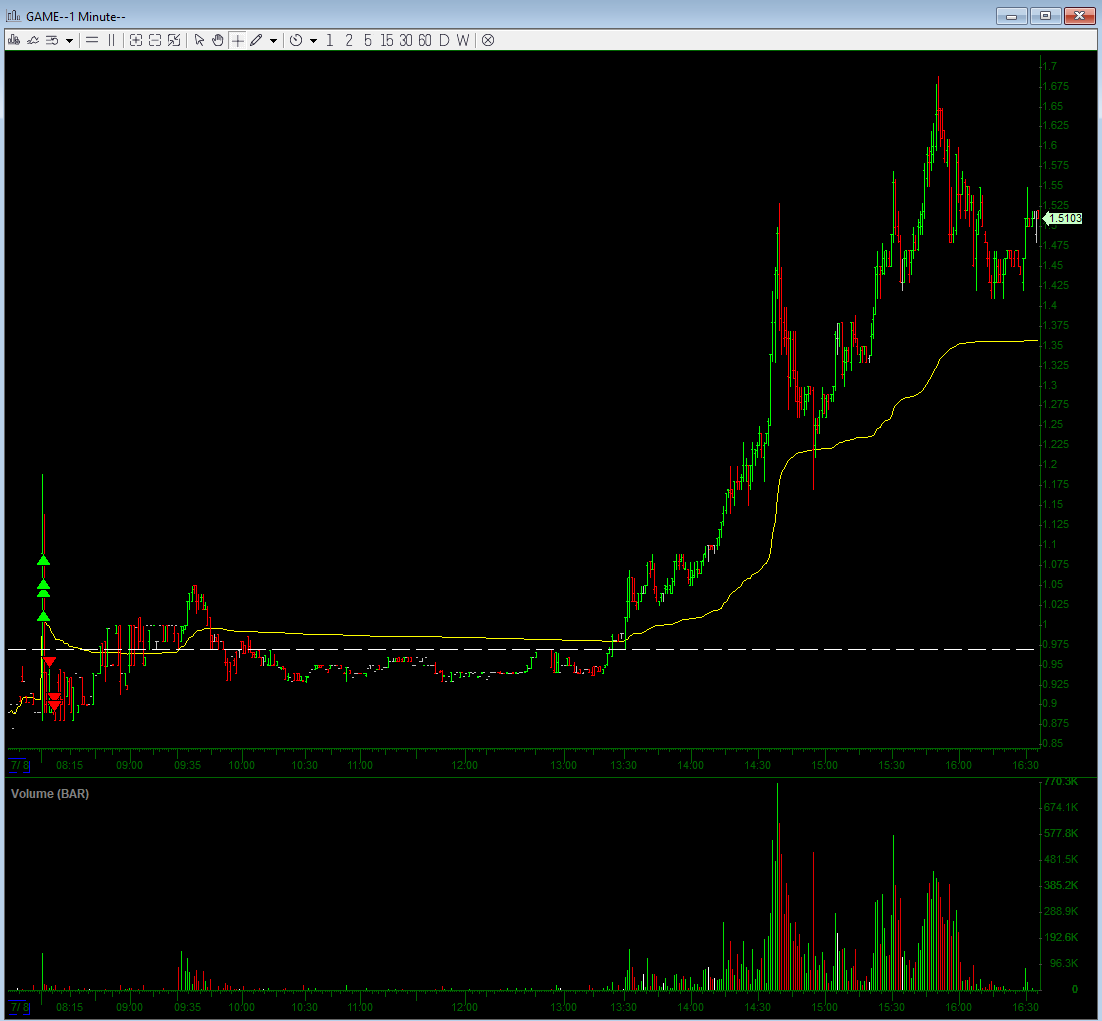Switch to Daily (D) chart interval

coord(443,41)
